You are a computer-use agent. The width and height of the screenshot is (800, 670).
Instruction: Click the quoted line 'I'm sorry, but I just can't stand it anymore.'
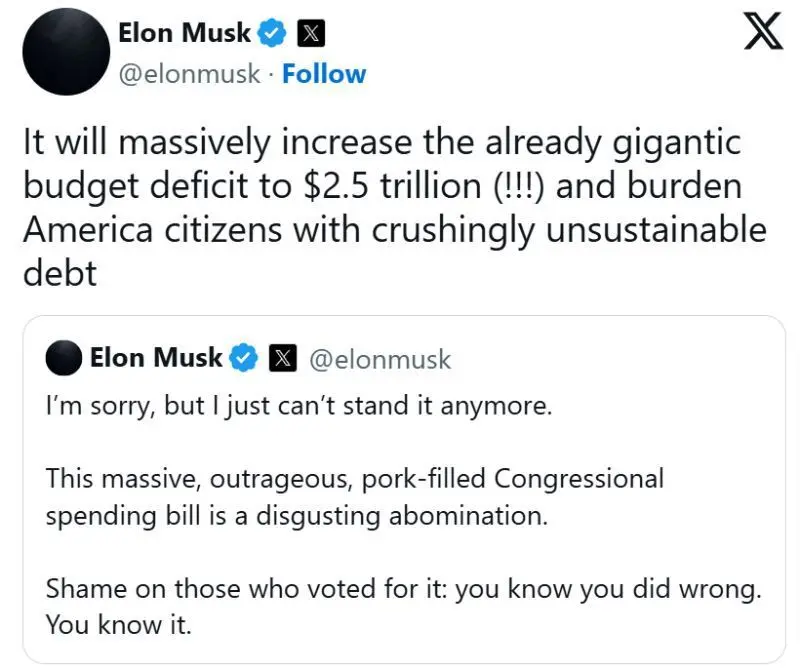pyautogui.click(x=299, y=407)
